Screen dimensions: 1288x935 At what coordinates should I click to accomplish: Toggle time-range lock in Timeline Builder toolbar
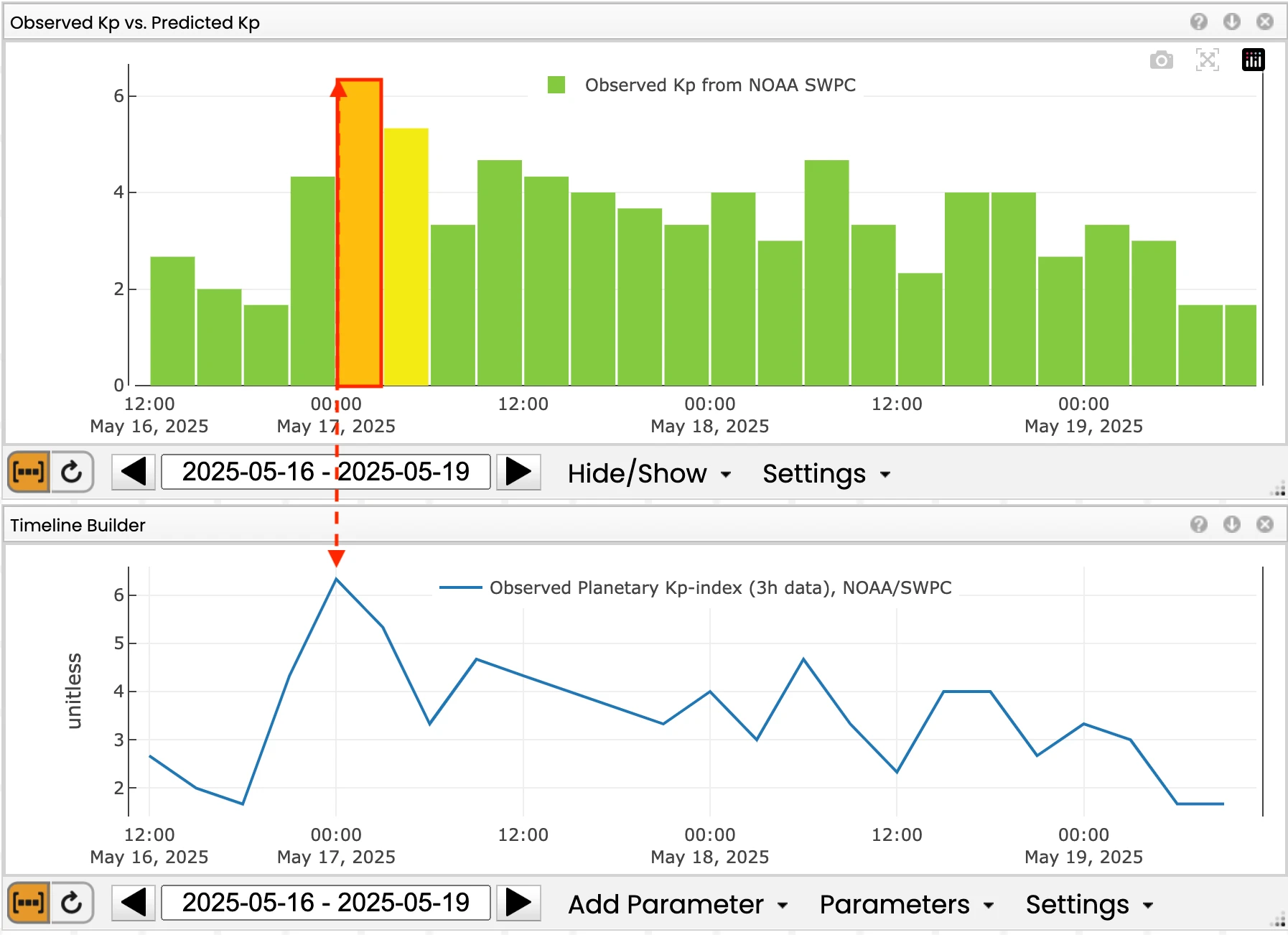(x=29, y=903)
